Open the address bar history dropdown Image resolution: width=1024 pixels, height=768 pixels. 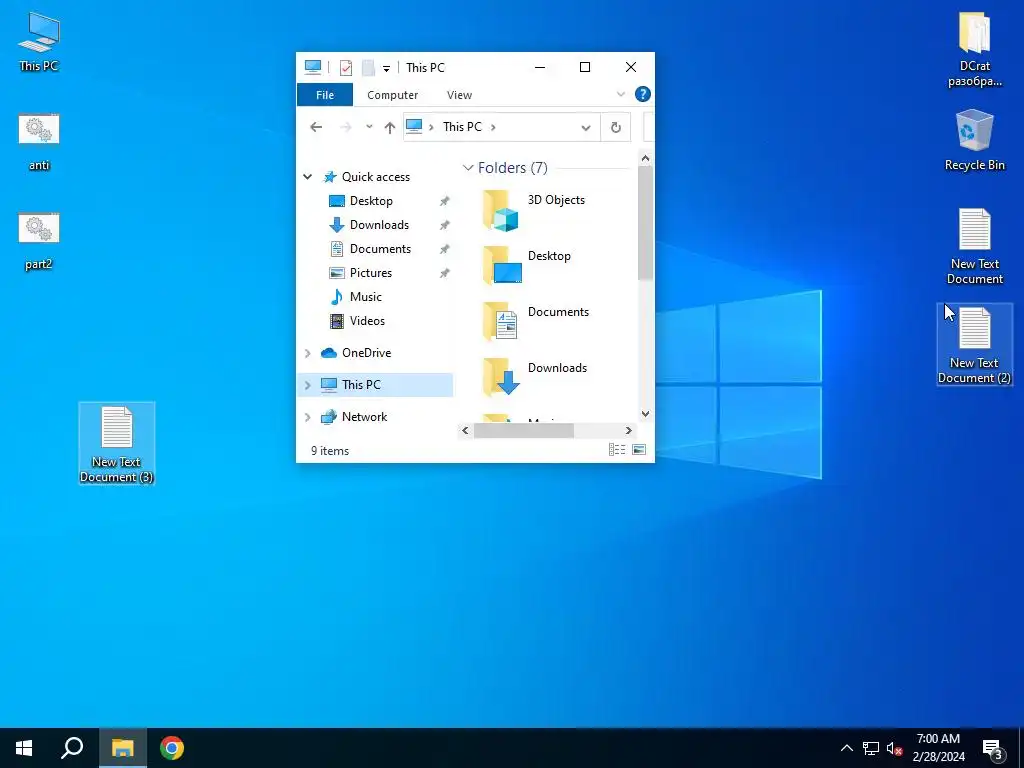pos(586,127)
